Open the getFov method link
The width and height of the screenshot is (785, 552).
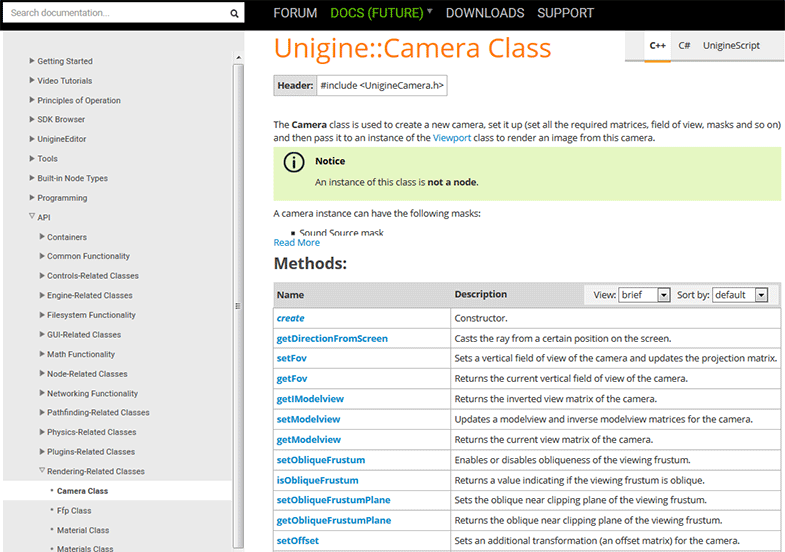292,379
